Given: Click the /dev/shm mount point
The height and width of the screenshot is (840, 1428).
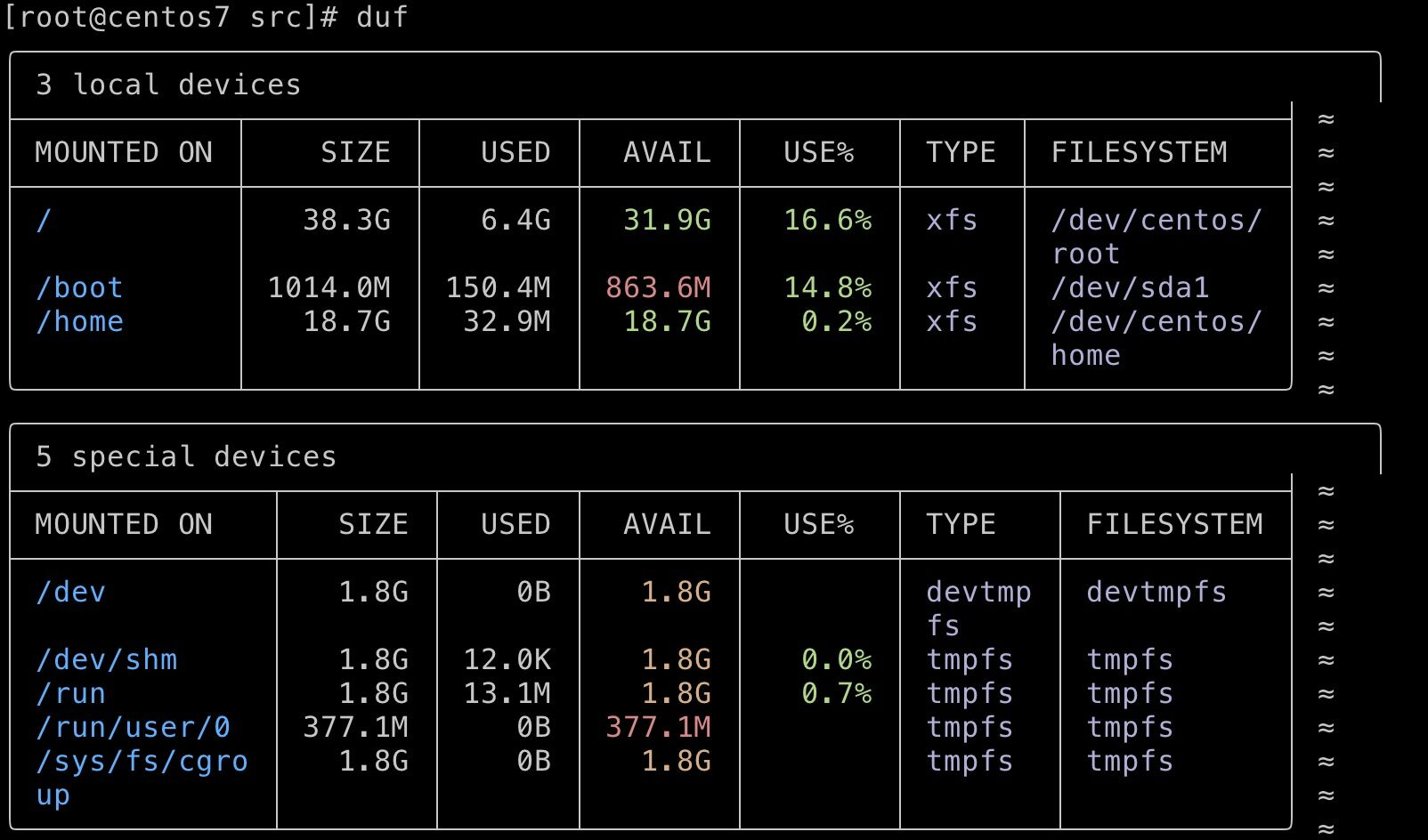Looking at the screenshot, I should pos(106,660).
